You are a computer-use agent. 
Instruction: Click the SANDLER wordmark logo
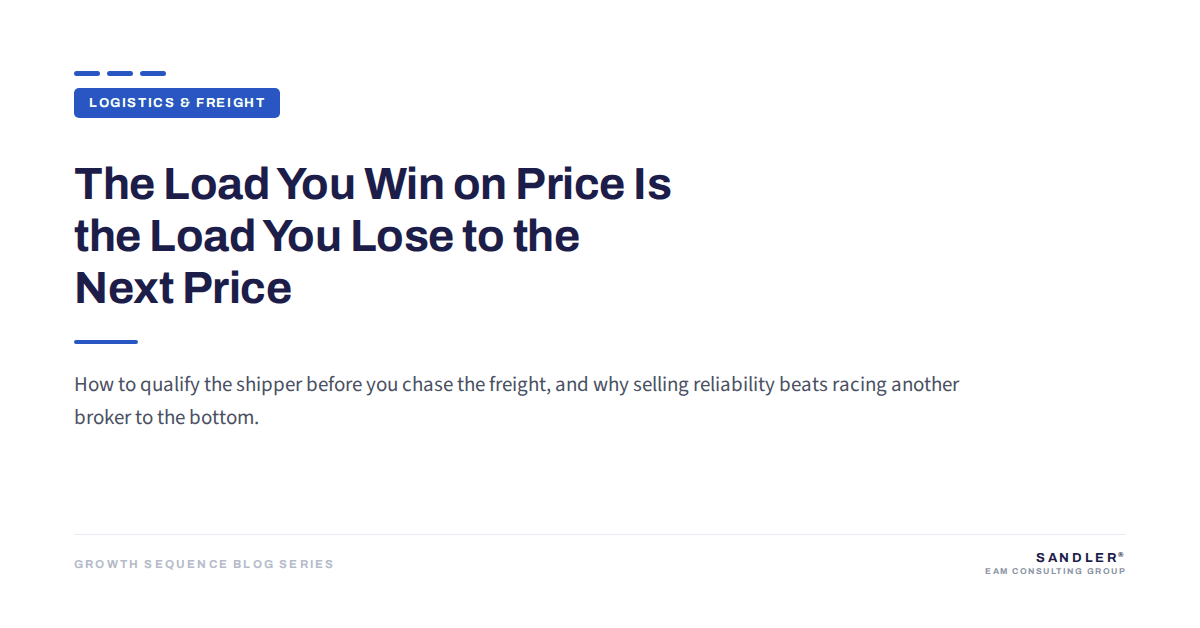pos(1076,557)
